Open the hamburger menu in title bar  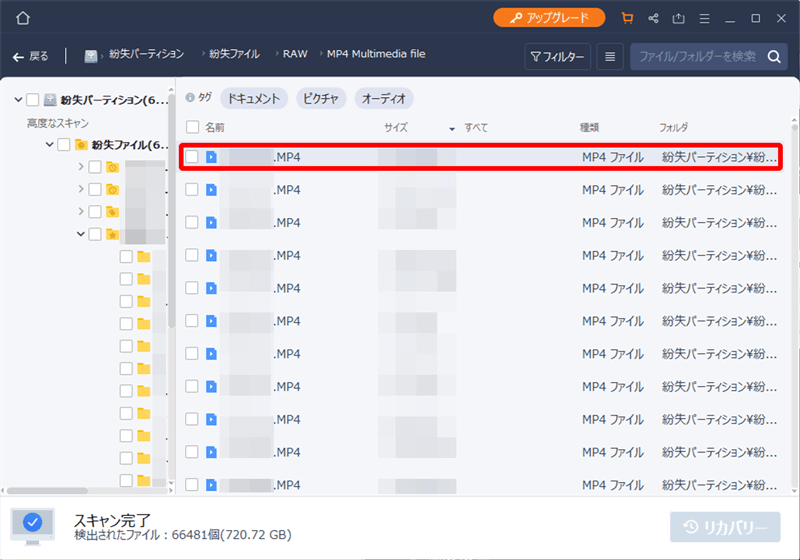pyautogui.click(x=705, y=18)
